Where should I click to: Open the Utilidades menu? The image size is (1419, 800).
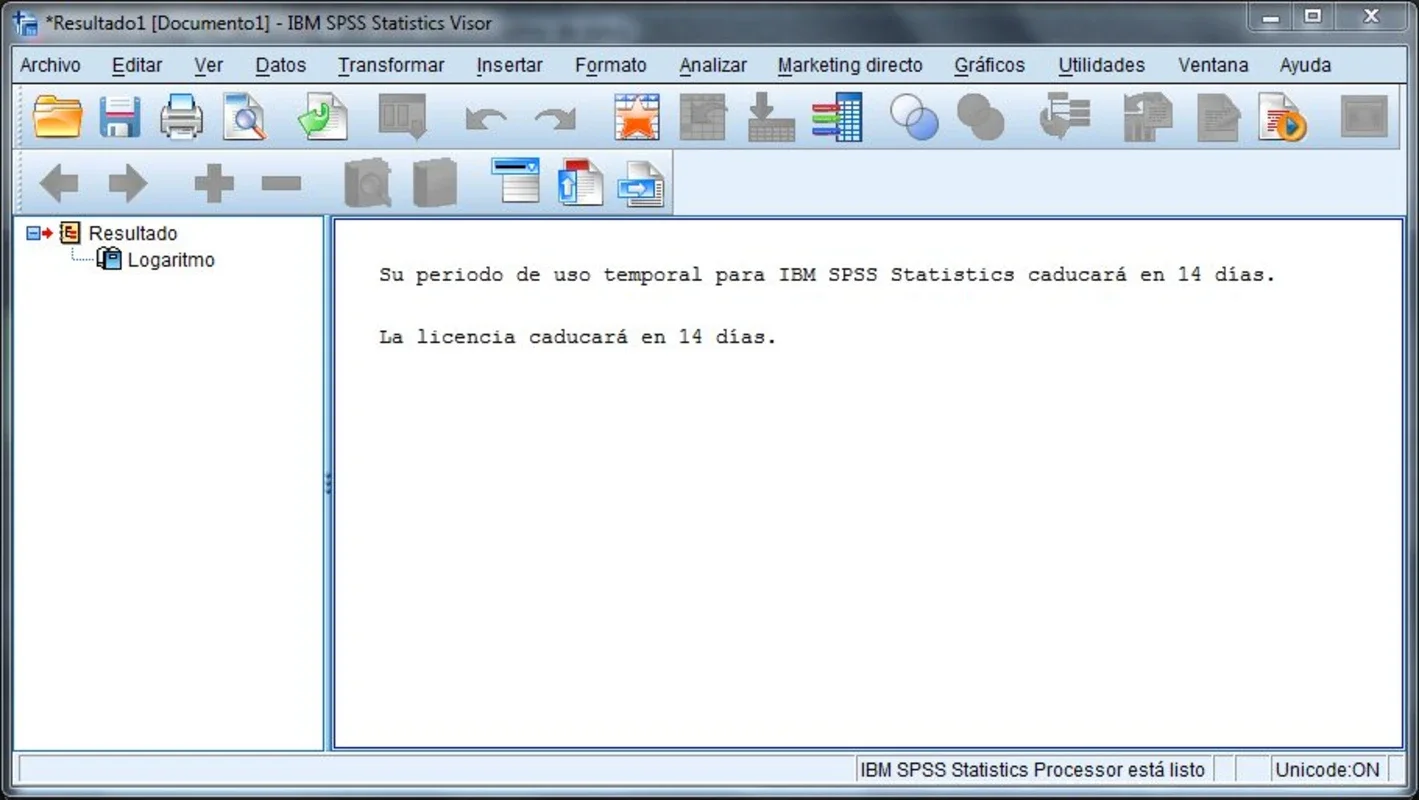tap(1102, 65)
